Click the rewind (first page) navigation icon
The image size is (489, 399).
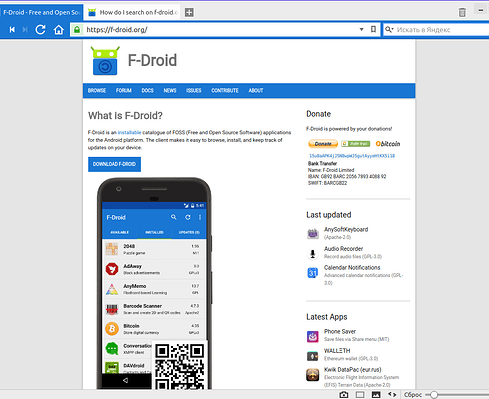click(12, 30)
